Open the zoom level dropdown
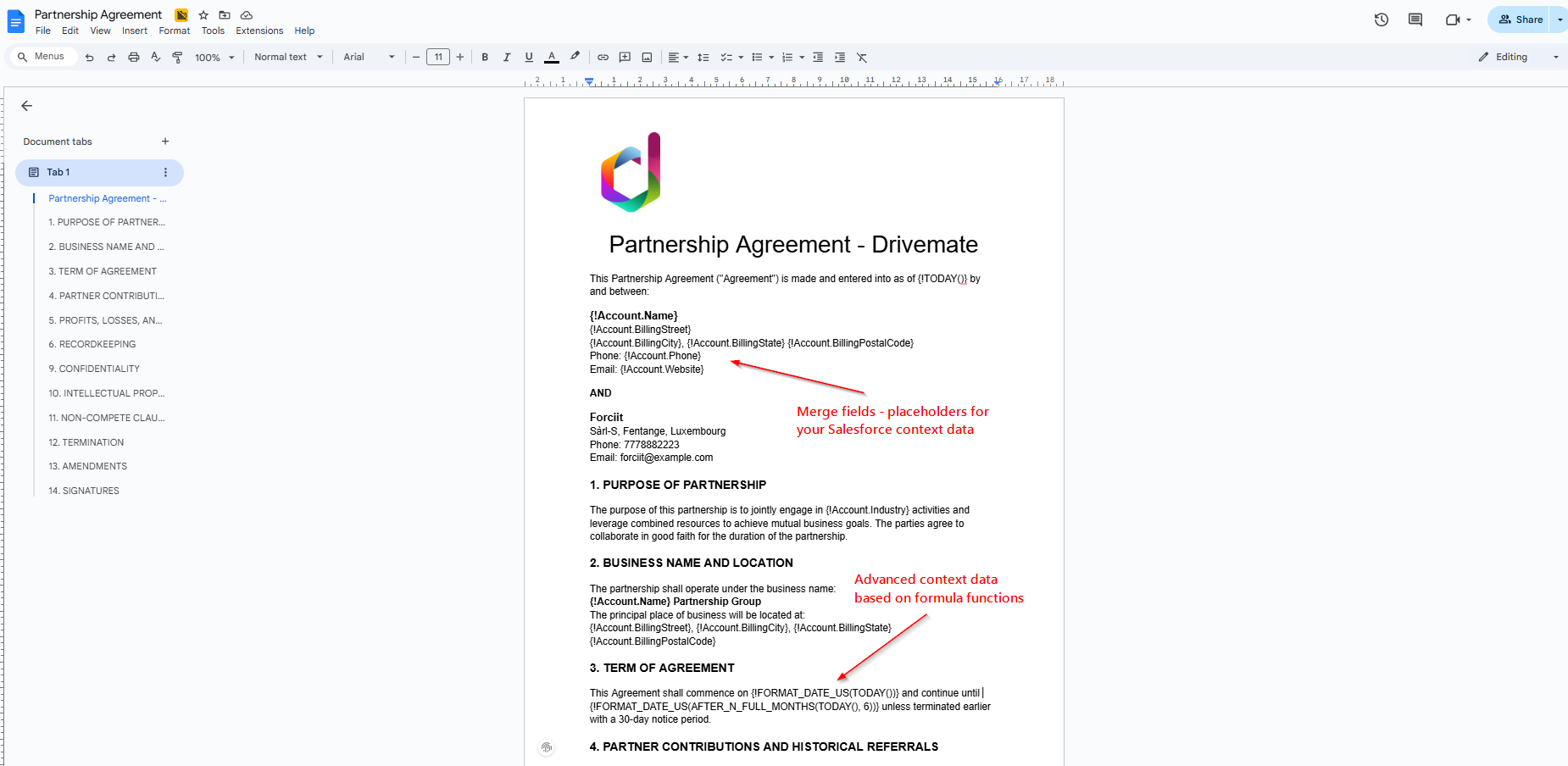Viewport: 1568px width, 766px height. (214, 57)
